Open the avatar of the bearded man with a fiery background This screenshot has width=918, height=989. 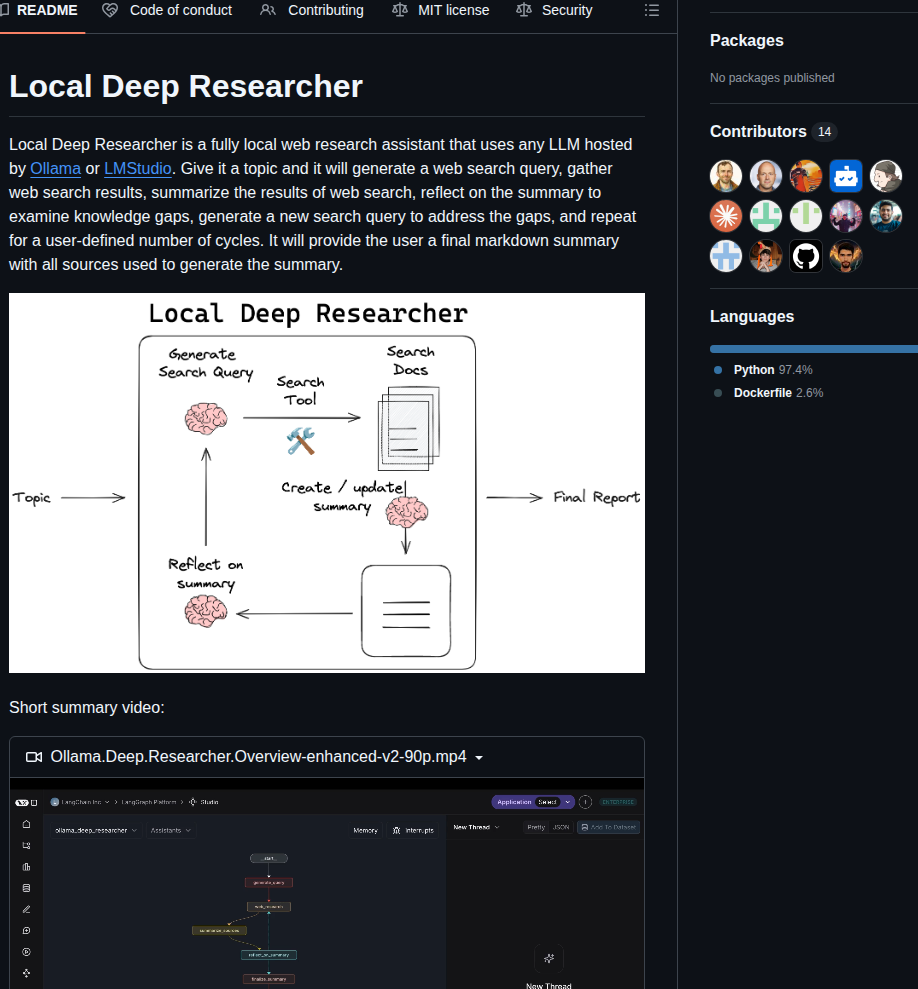845,256
